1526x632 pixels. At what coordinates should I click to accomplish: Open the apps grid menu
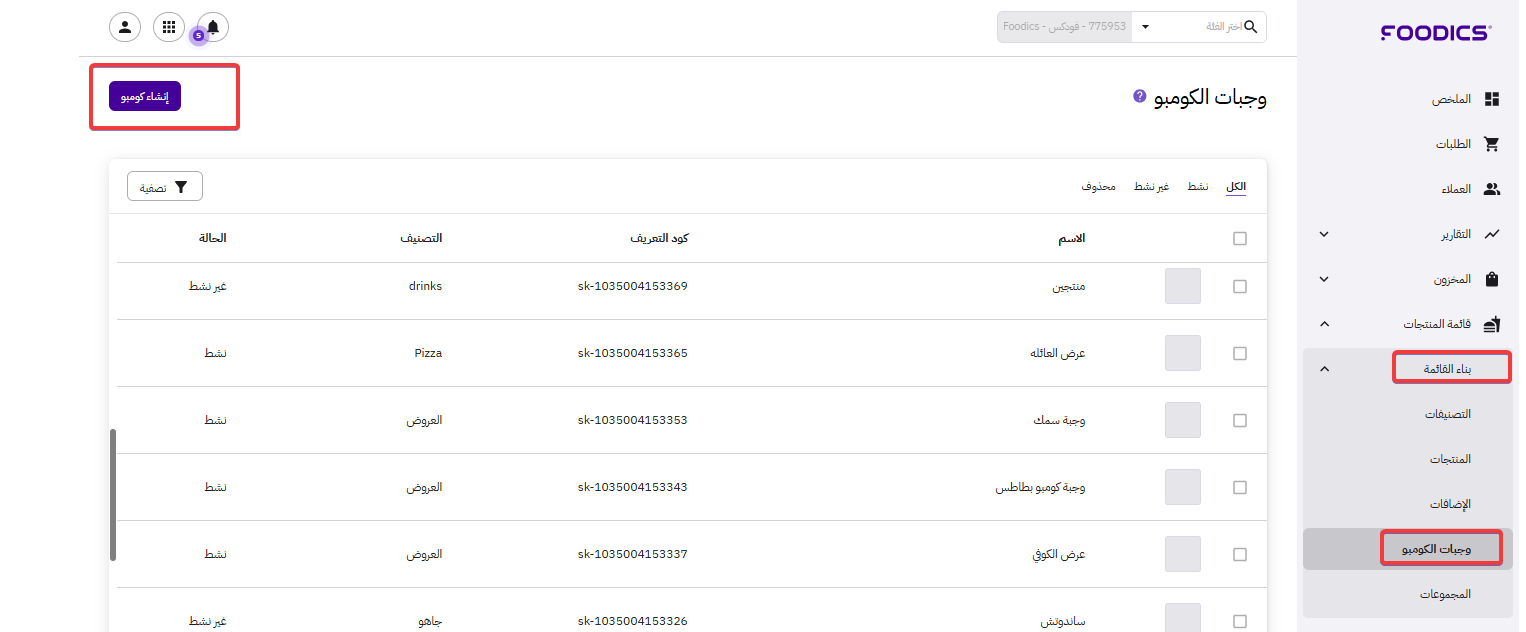click(169, 27)
